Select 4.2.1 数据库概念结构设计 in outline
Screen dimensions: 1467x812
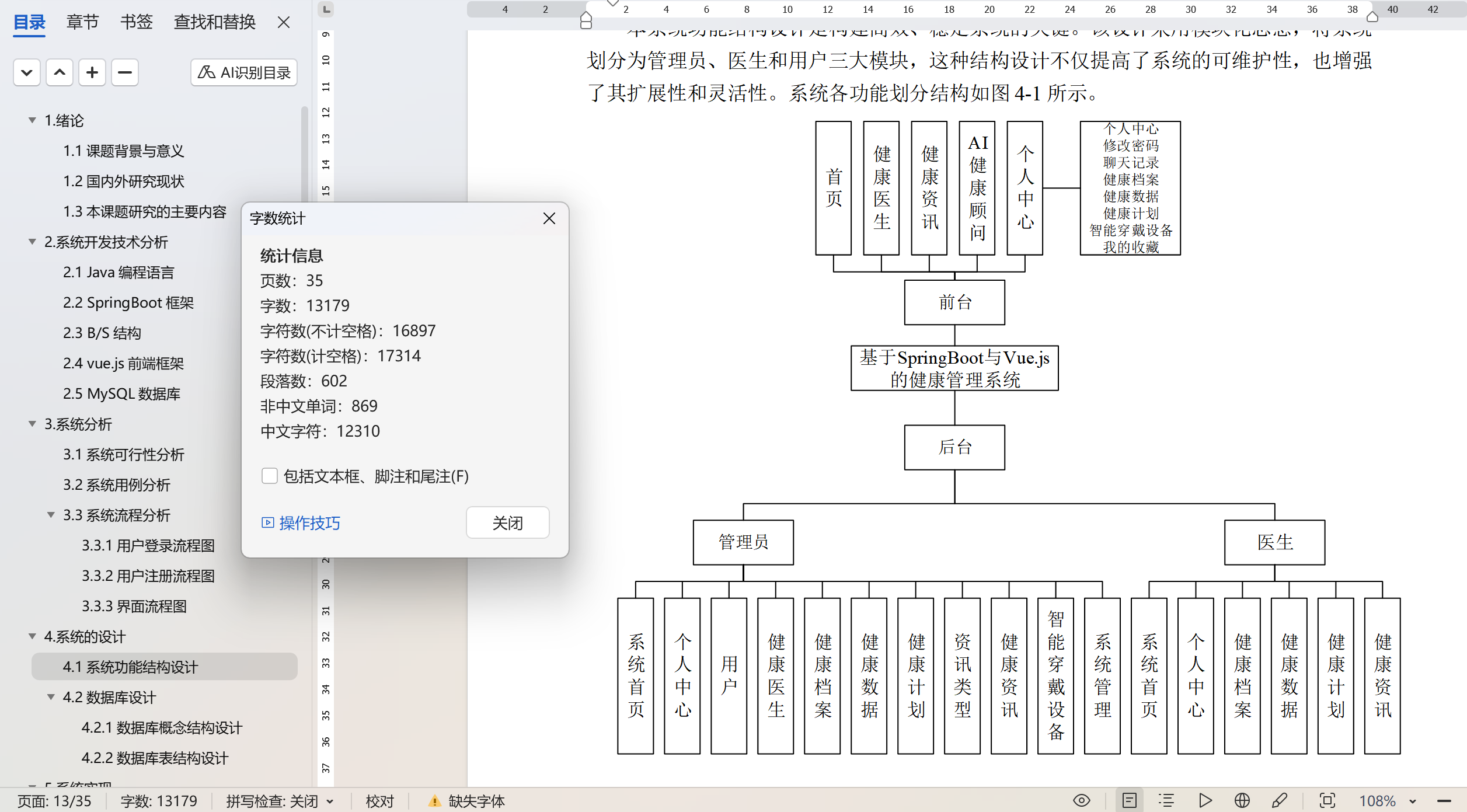[162, 727]
